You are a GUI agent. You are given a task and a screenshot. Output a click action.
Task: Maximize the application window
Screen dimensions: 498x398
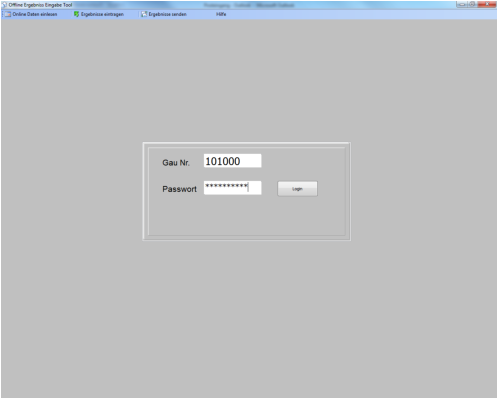click(x=472, y=4)
